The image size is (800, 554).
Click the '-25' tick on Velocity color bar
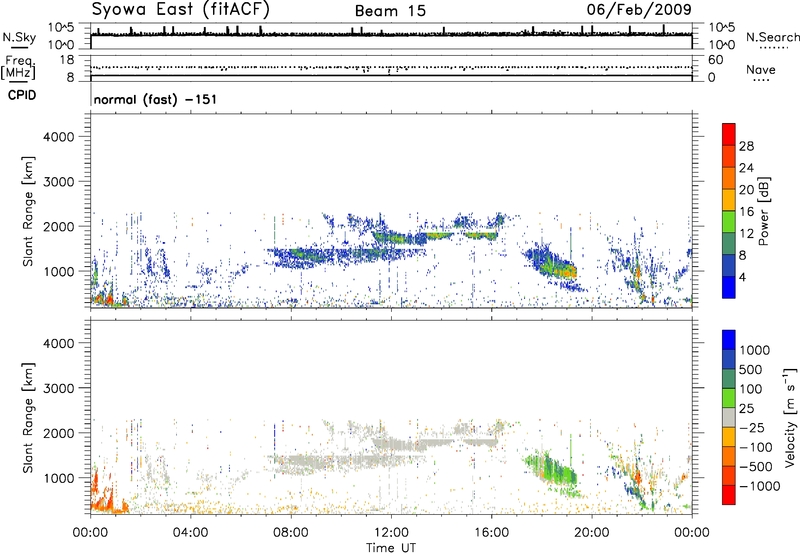(751, 427)
